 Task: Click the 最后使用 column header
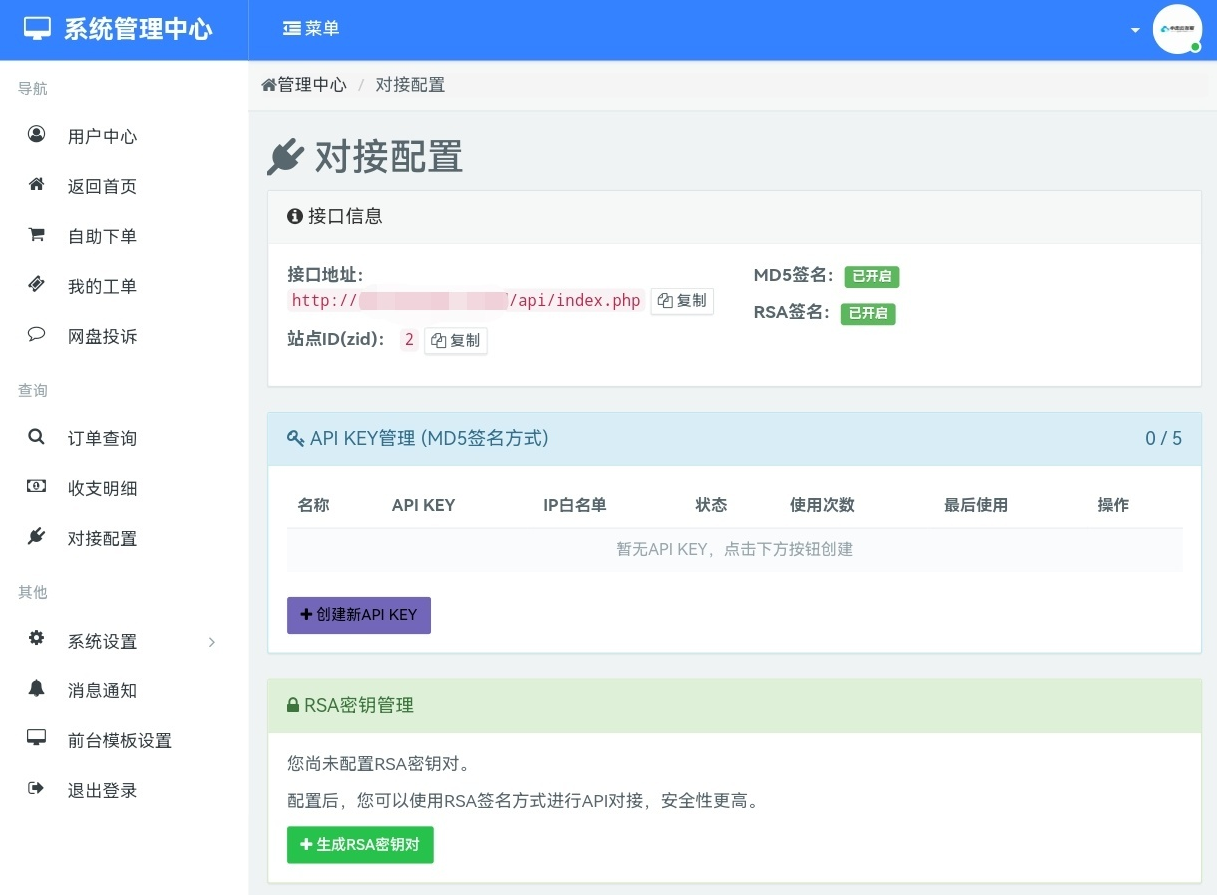point(976,505)
